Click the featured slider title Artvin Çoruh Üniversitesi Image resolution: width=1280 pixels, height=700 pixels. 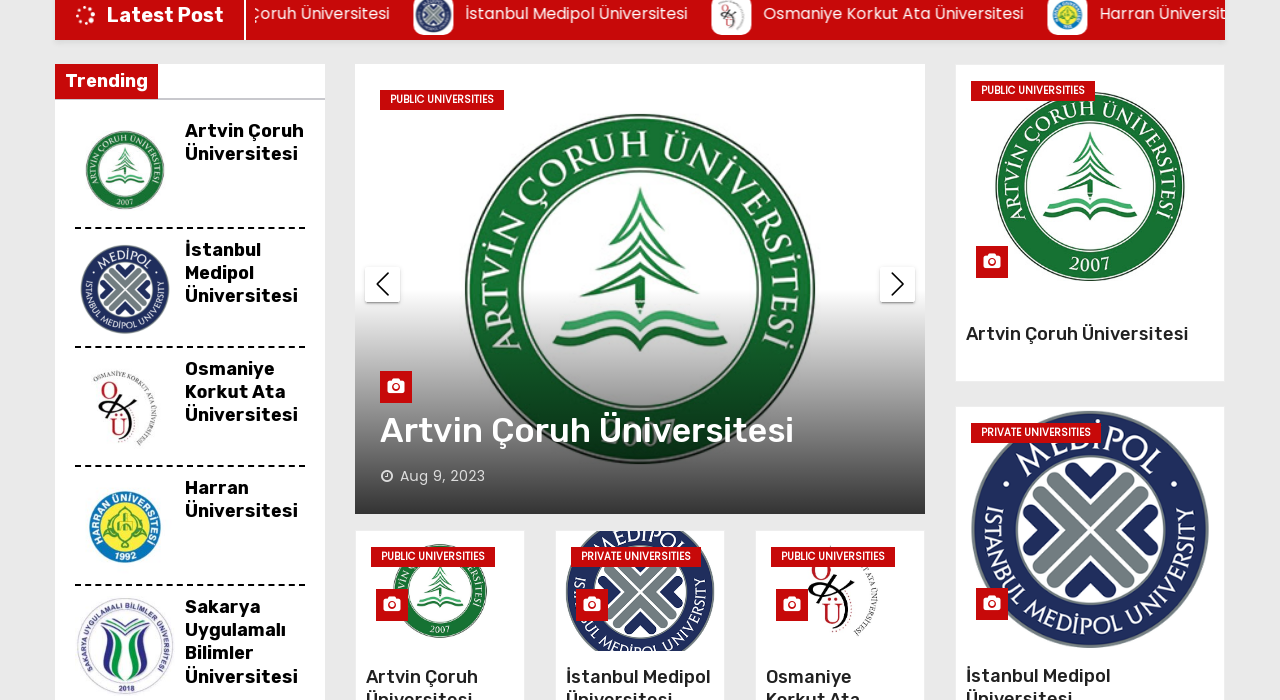tap(587, 431)
